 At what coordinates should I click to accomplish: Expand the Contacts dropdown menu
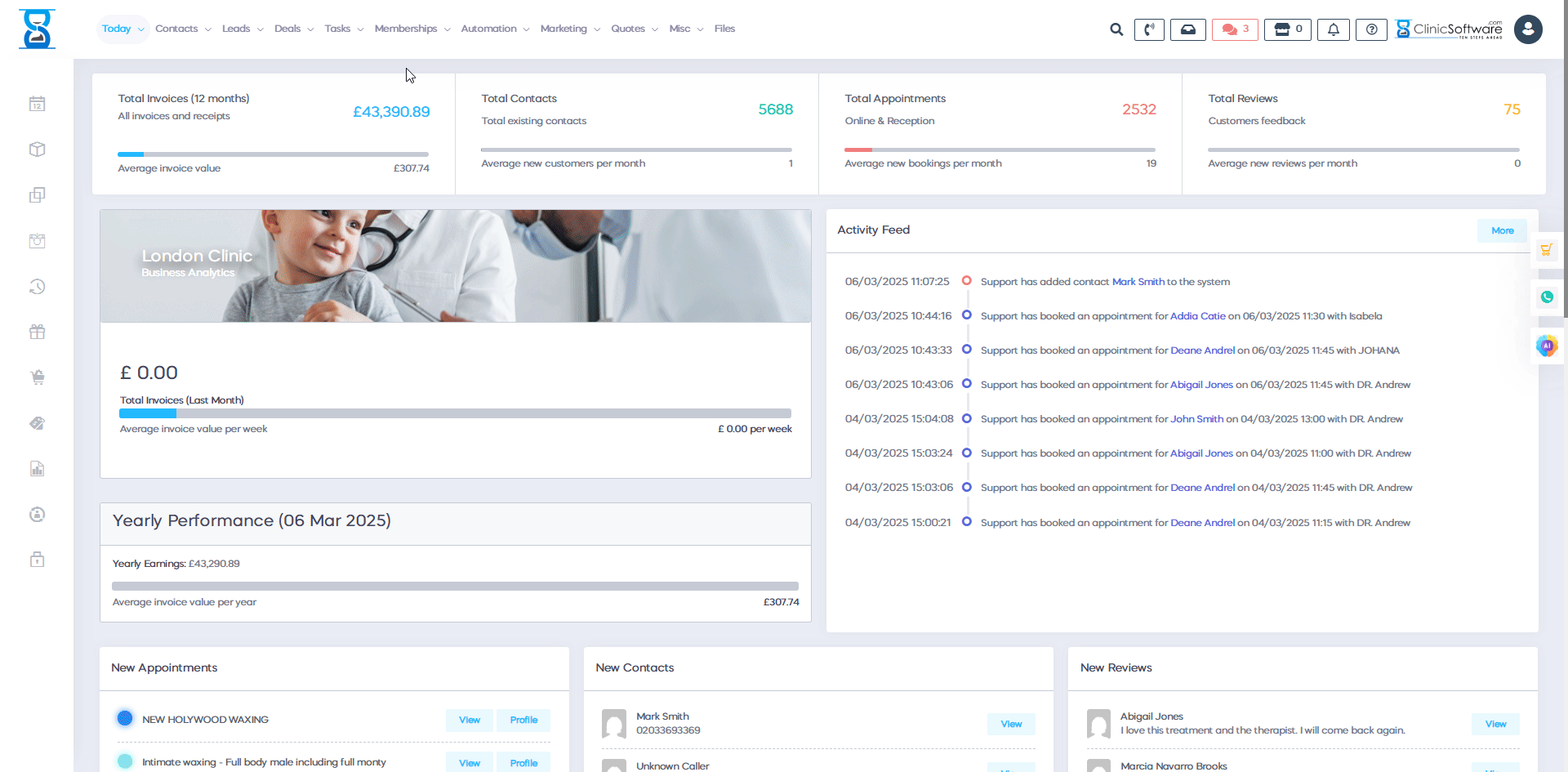coord(177,29)
